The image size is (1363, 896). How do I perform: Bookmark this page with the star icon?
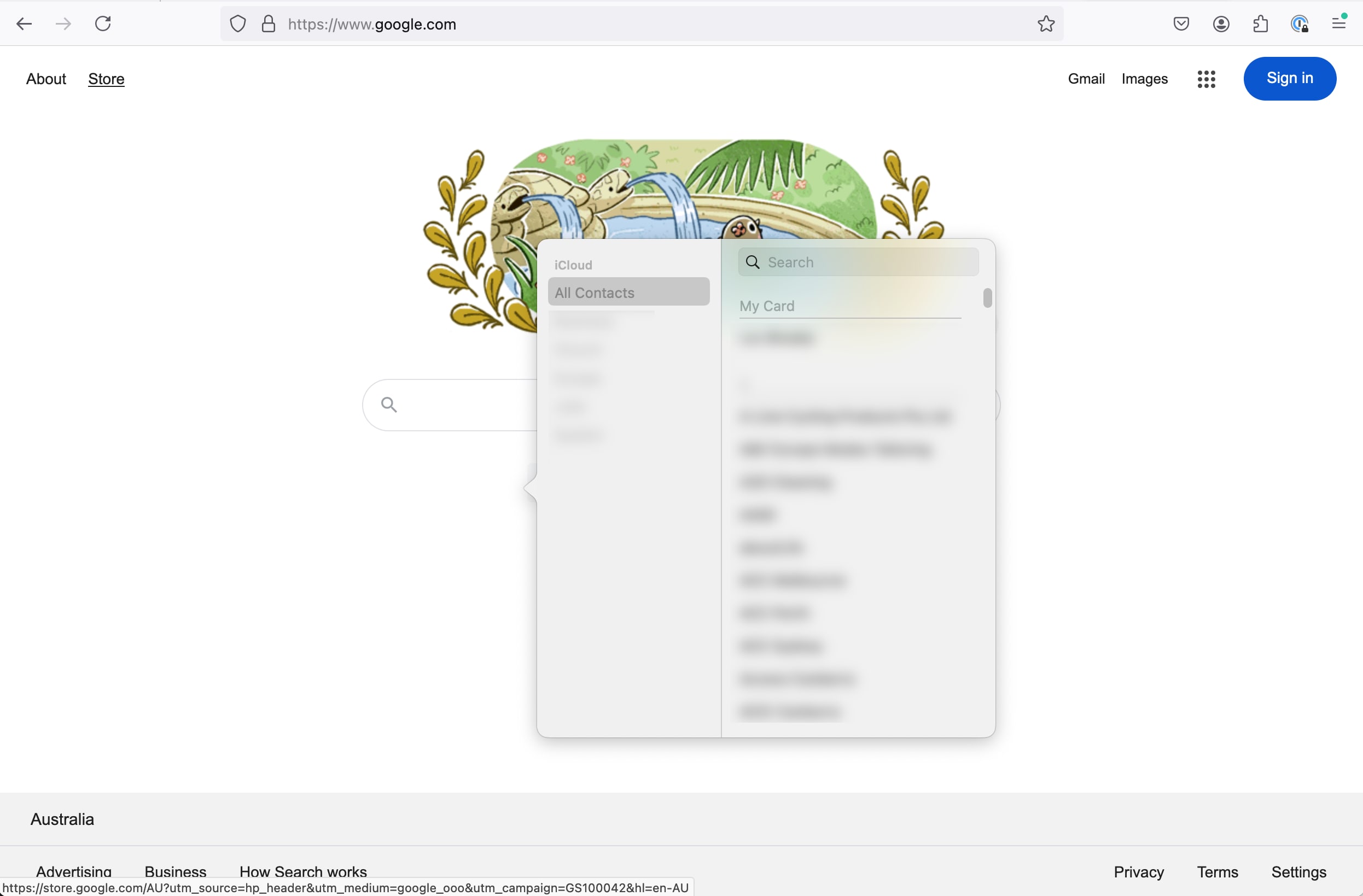(x=1046, y=24)
